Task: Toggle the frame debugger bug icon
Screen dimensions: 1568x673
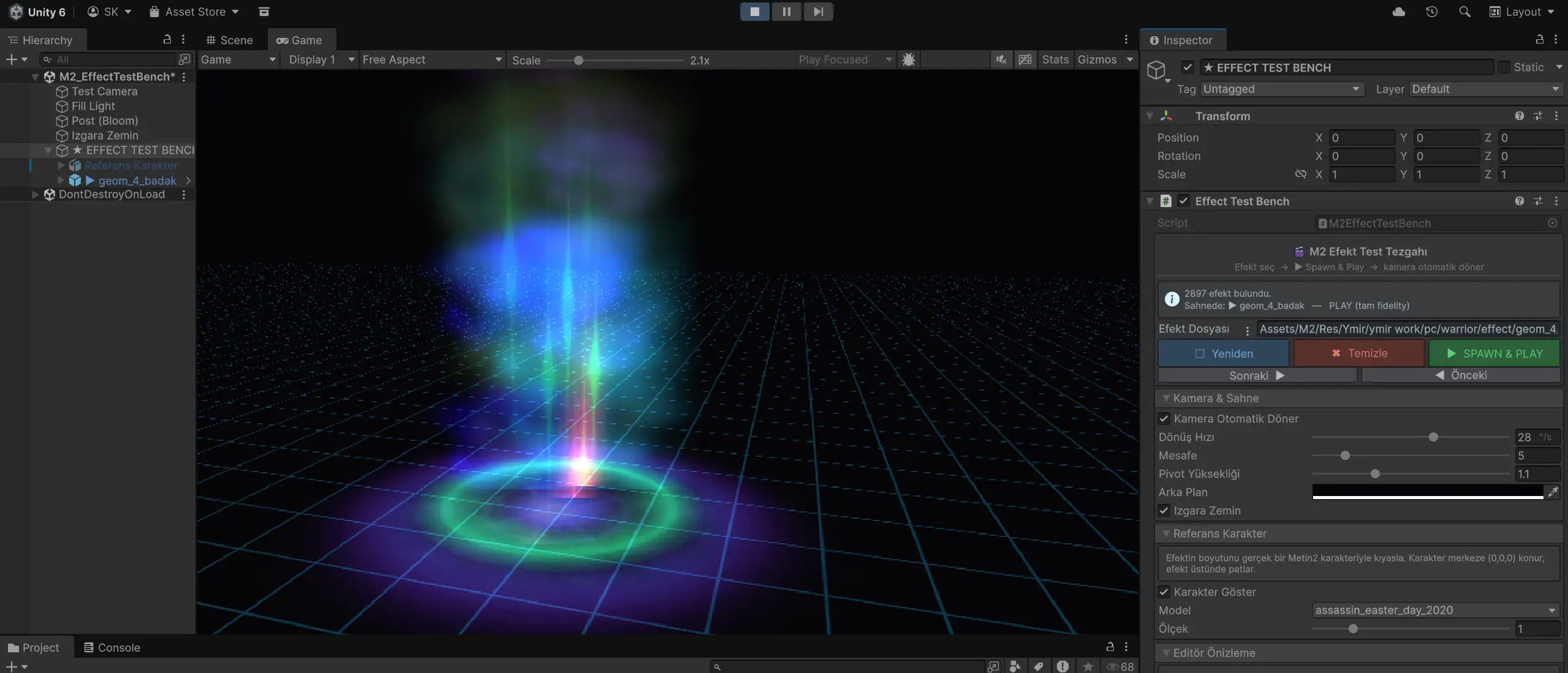Action: [x=909, y=59]
